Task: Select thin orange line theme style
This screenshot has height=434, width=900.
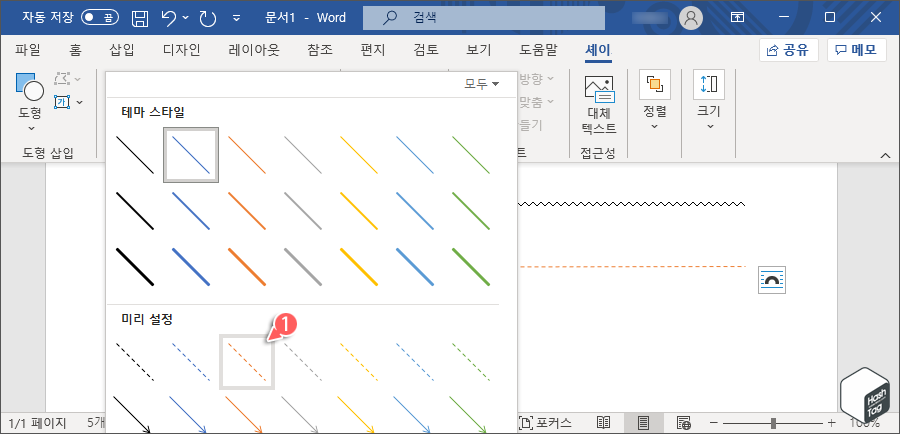Action: 247,155
